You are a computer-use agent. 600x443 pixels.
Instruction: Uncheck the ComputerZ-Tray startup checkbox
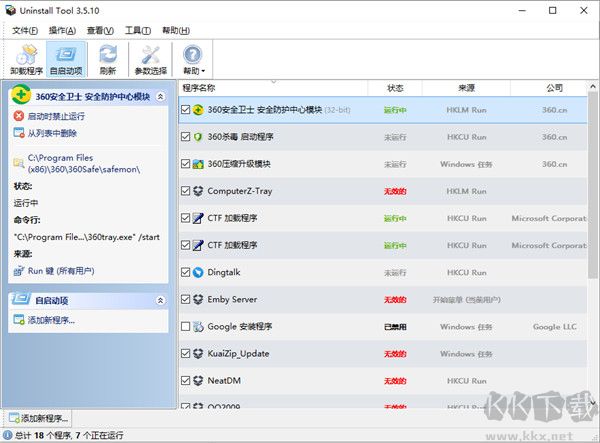click(185, 190)
